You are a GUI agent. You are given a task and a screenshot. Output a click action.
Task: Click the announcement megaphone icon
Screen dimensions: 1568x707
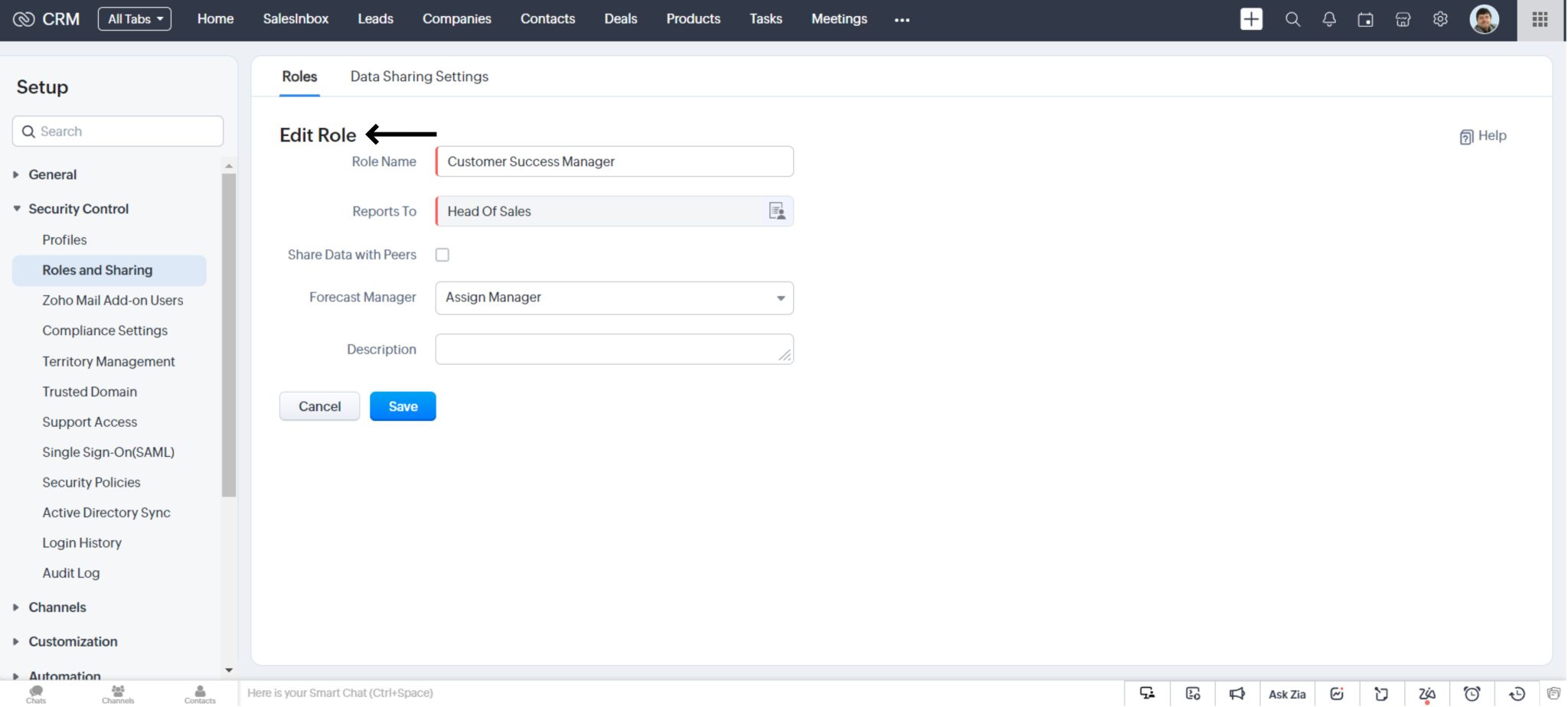pyautogui.click(x=1236, y=693)
